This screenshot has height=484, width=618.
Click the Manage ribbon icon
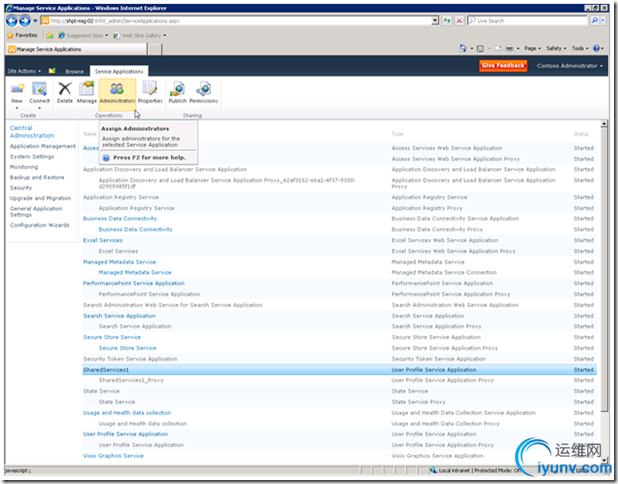pos(87,93)
